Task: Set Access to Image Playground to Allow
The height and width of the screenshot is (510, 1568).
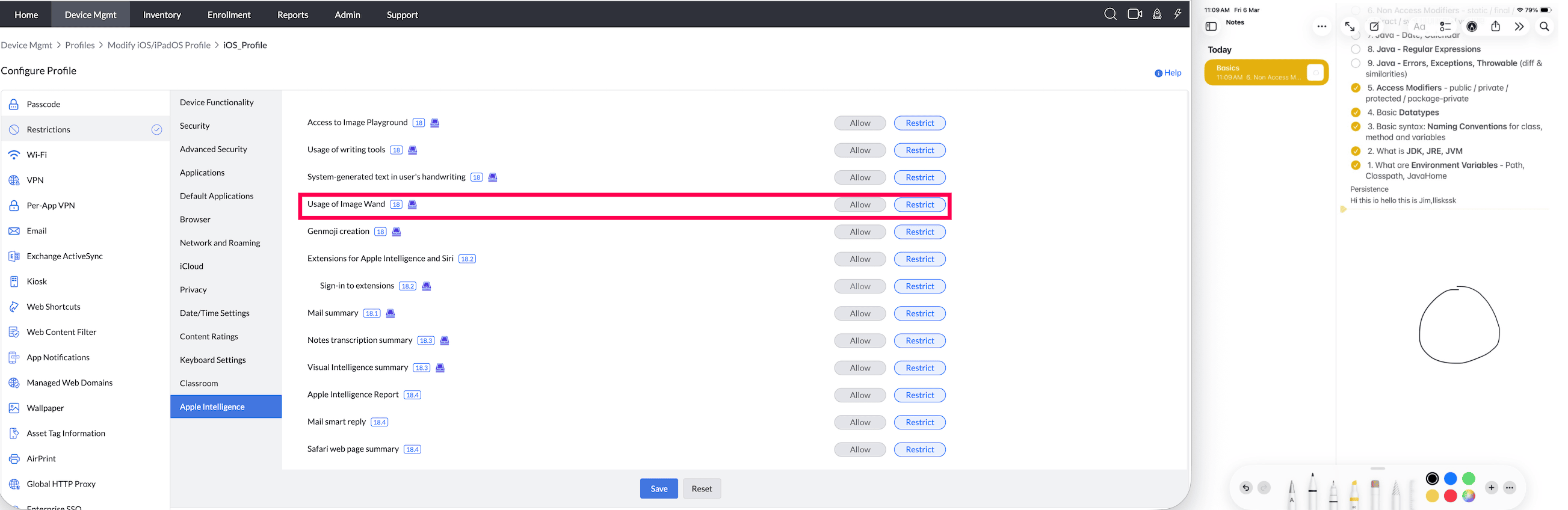Action: [x=859, y=123]
